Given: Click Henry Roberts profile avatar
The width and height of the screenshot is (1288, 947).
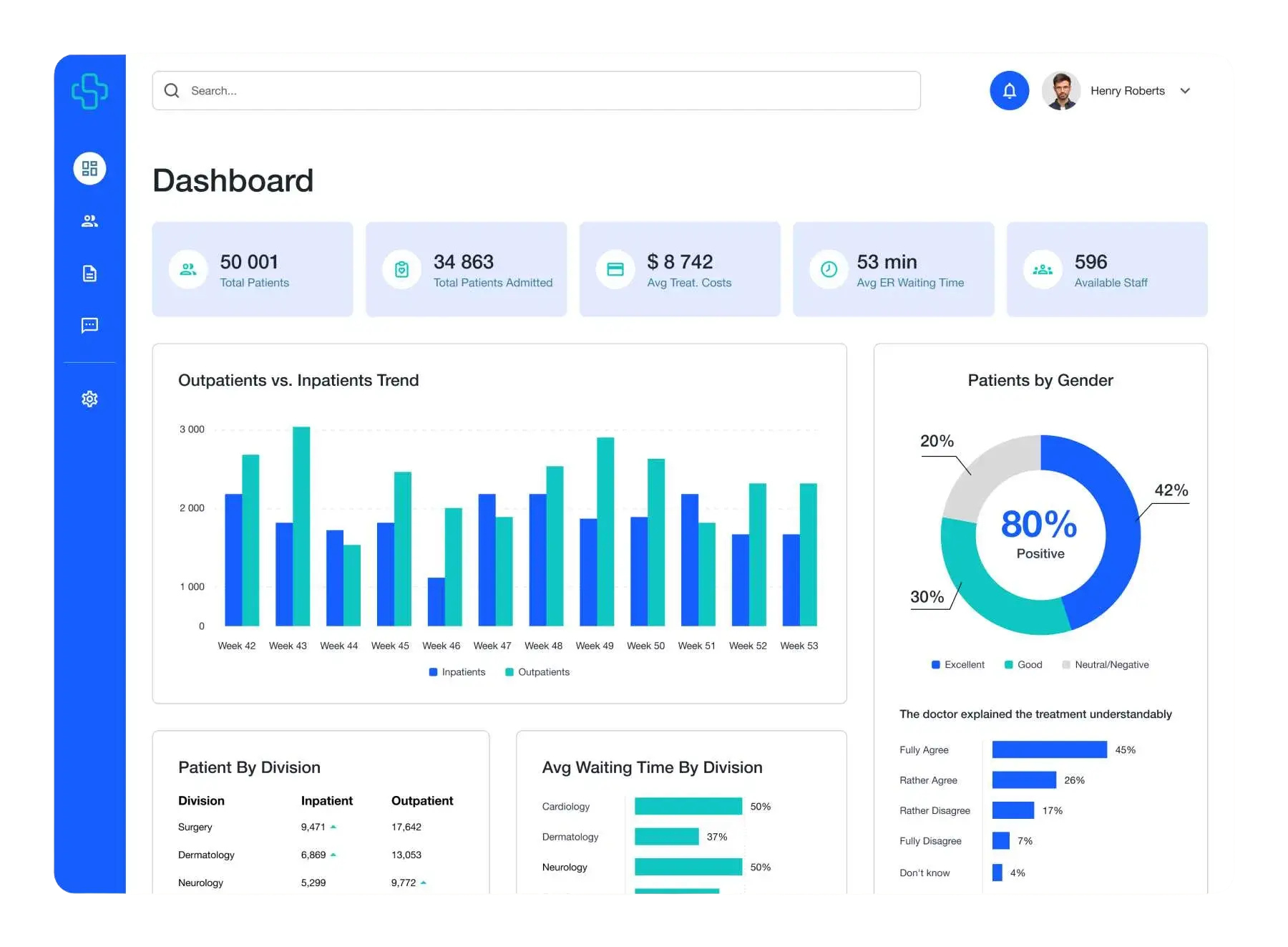Looking at the screenshot, I should (x=1060, y=91).
